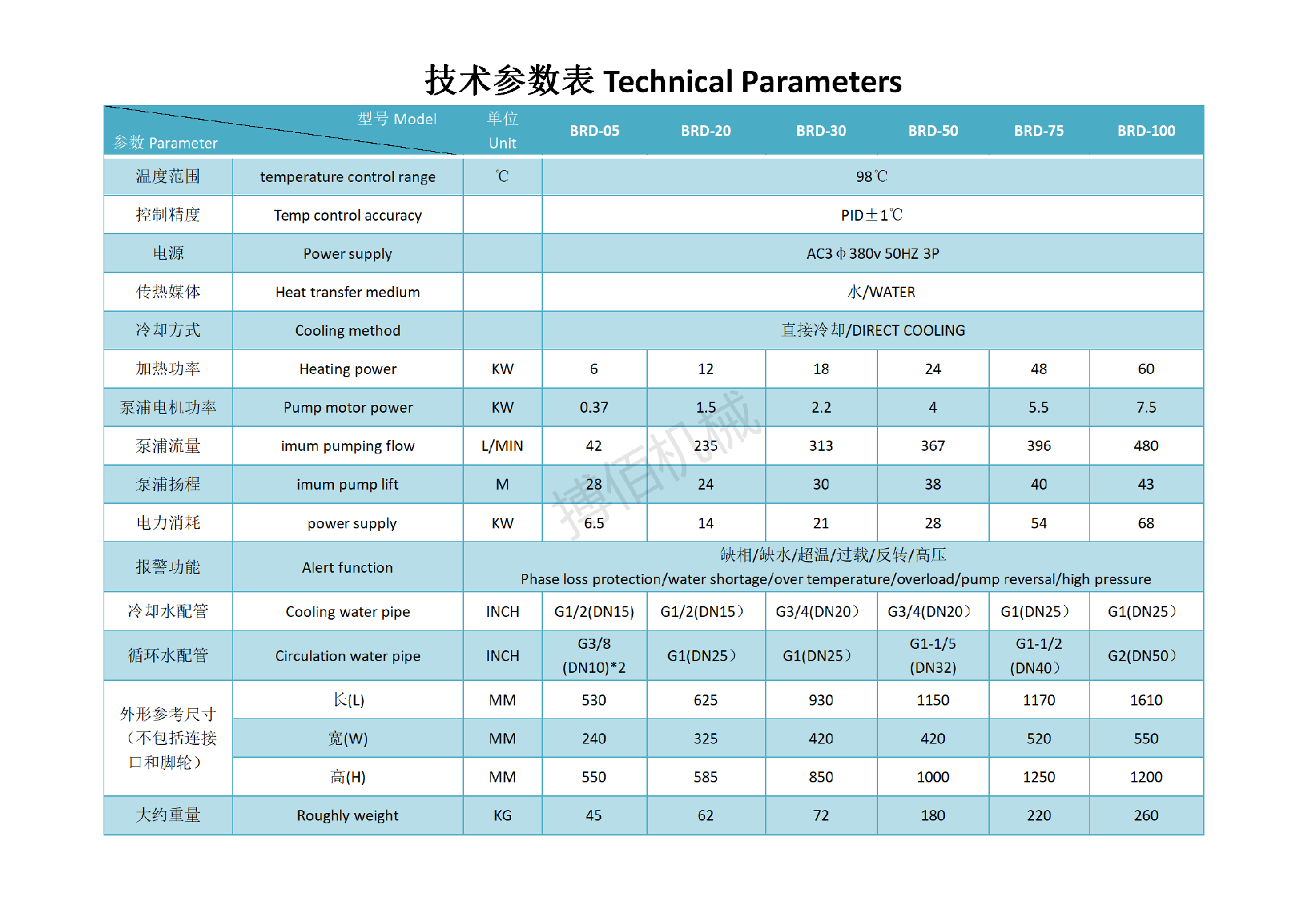1308x924 pixels.
Task: Select the Heating power row label
Action: point(347,369)
